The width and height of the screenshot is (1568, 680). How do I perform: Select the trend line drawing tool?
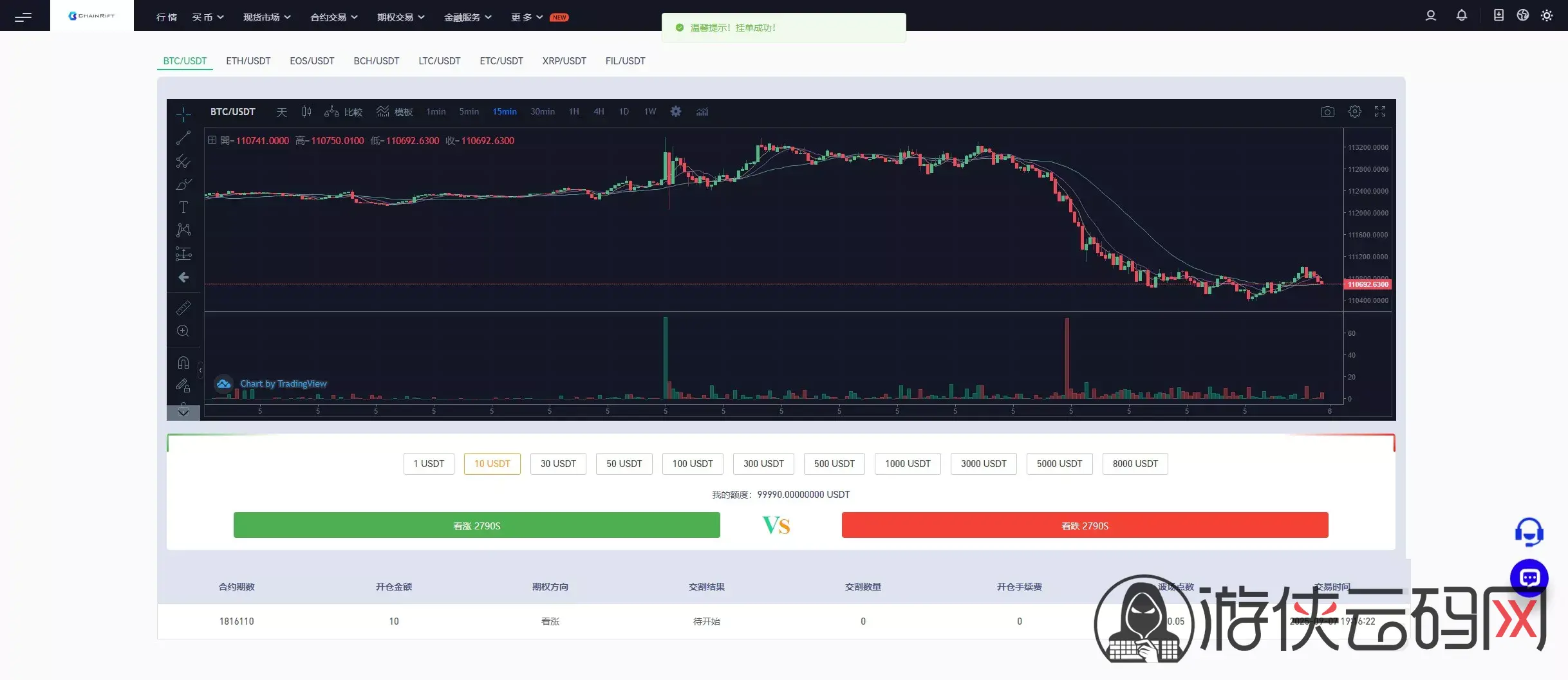tap(183, 138)
